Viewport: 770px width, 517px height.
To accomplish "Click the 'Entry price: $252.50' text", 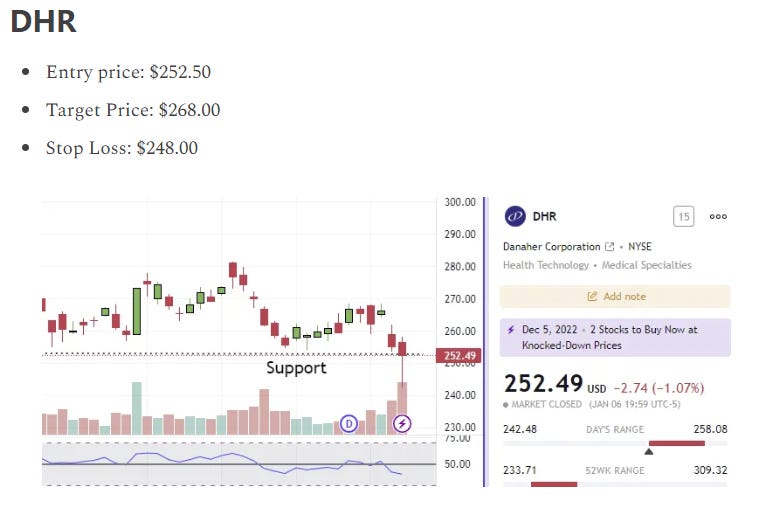I will [x=128, y=72].
